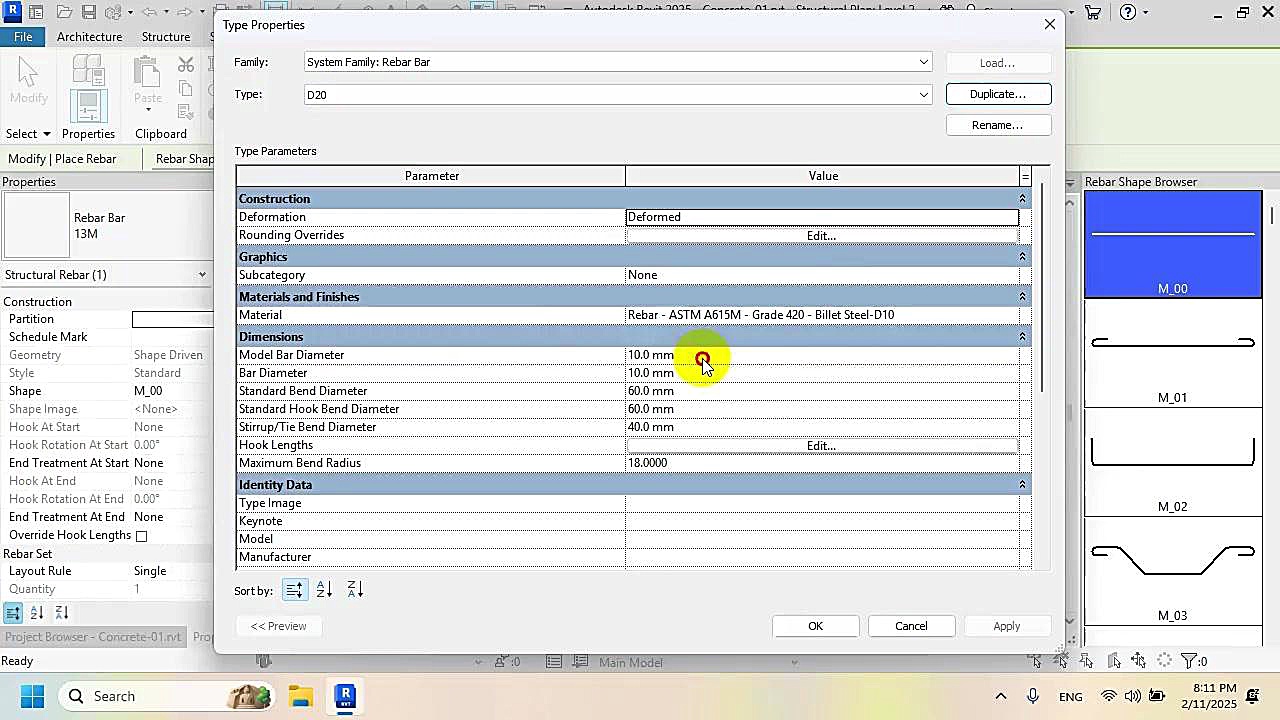Screen dimensions: 1280x720
Task: Select the M_00 rebar shape thumbnail
Action: [1173, 244]
